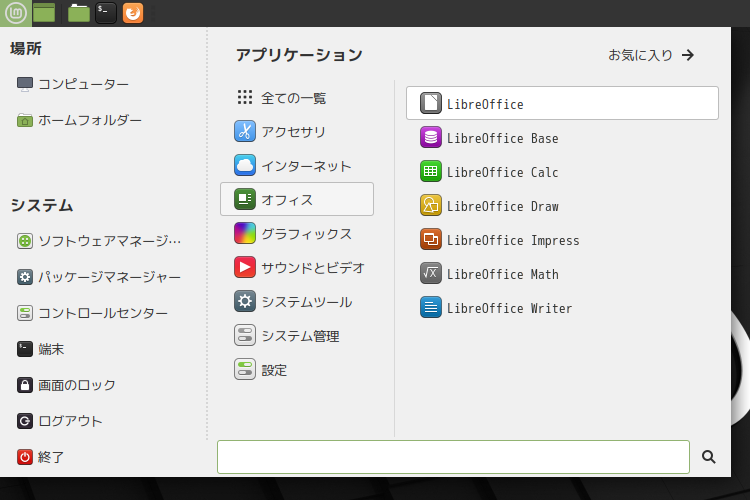The height and width of the screenshot is (500, 750).
Task: Launch LibreOffice Base
Action: click(x=562, y=138)
